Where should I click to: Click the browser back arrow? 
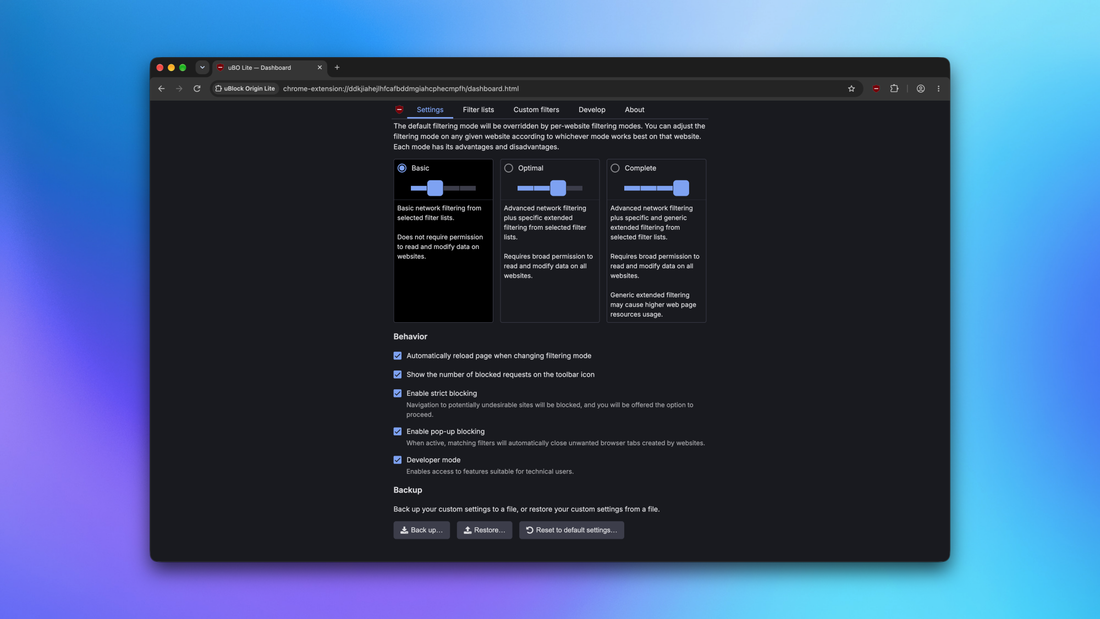[161, 88]
